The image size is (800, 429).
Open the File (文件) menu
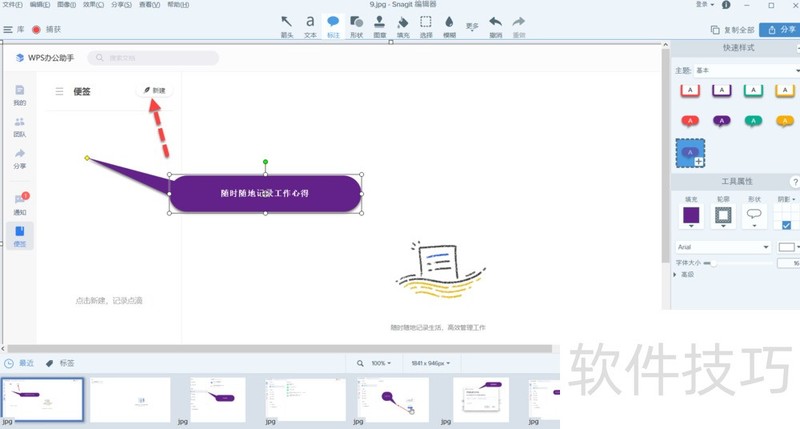(13, 5)
